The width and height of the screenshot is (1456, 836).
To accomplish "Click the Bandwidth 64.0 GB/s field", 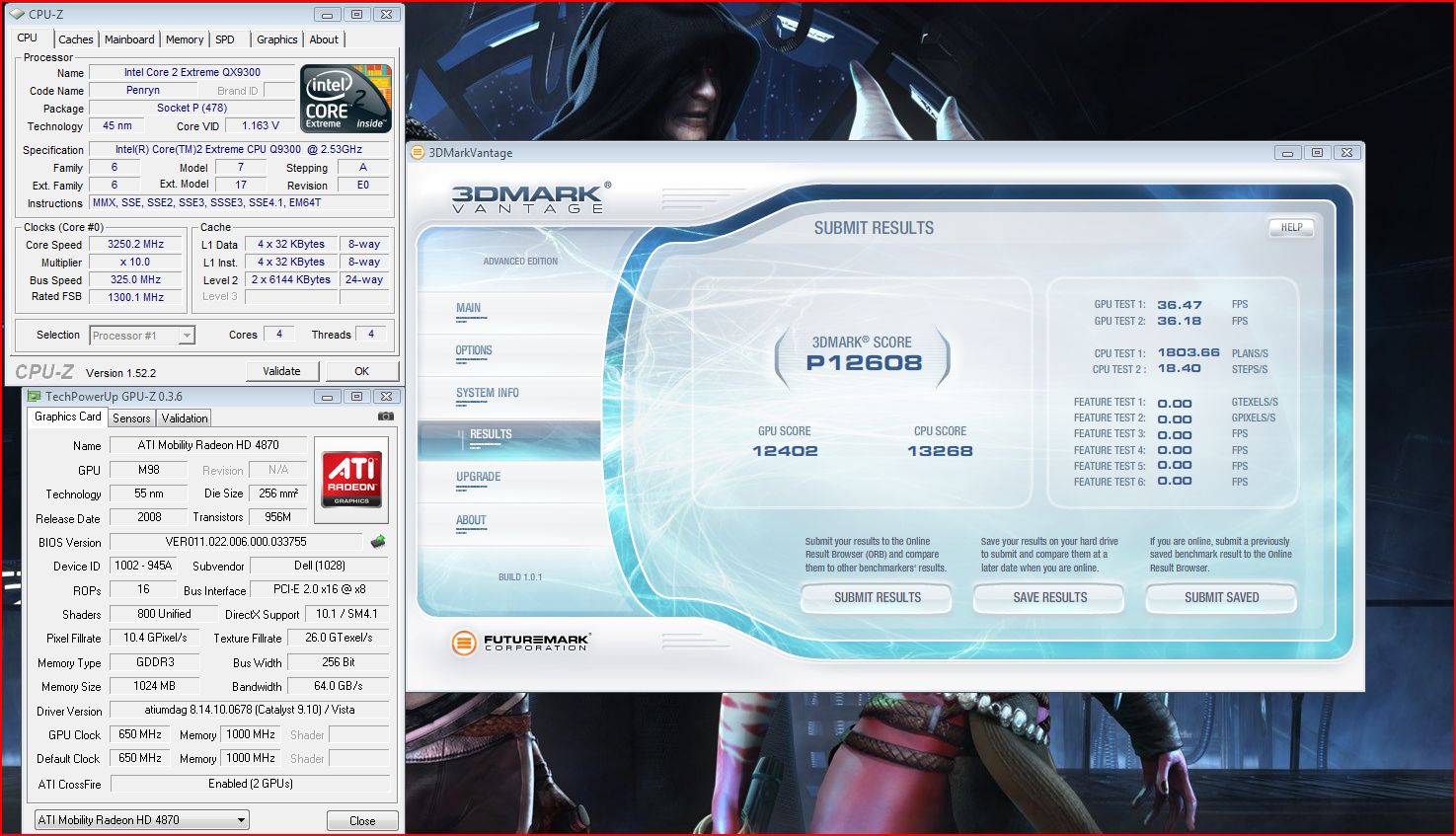I will tap(339, 686).
